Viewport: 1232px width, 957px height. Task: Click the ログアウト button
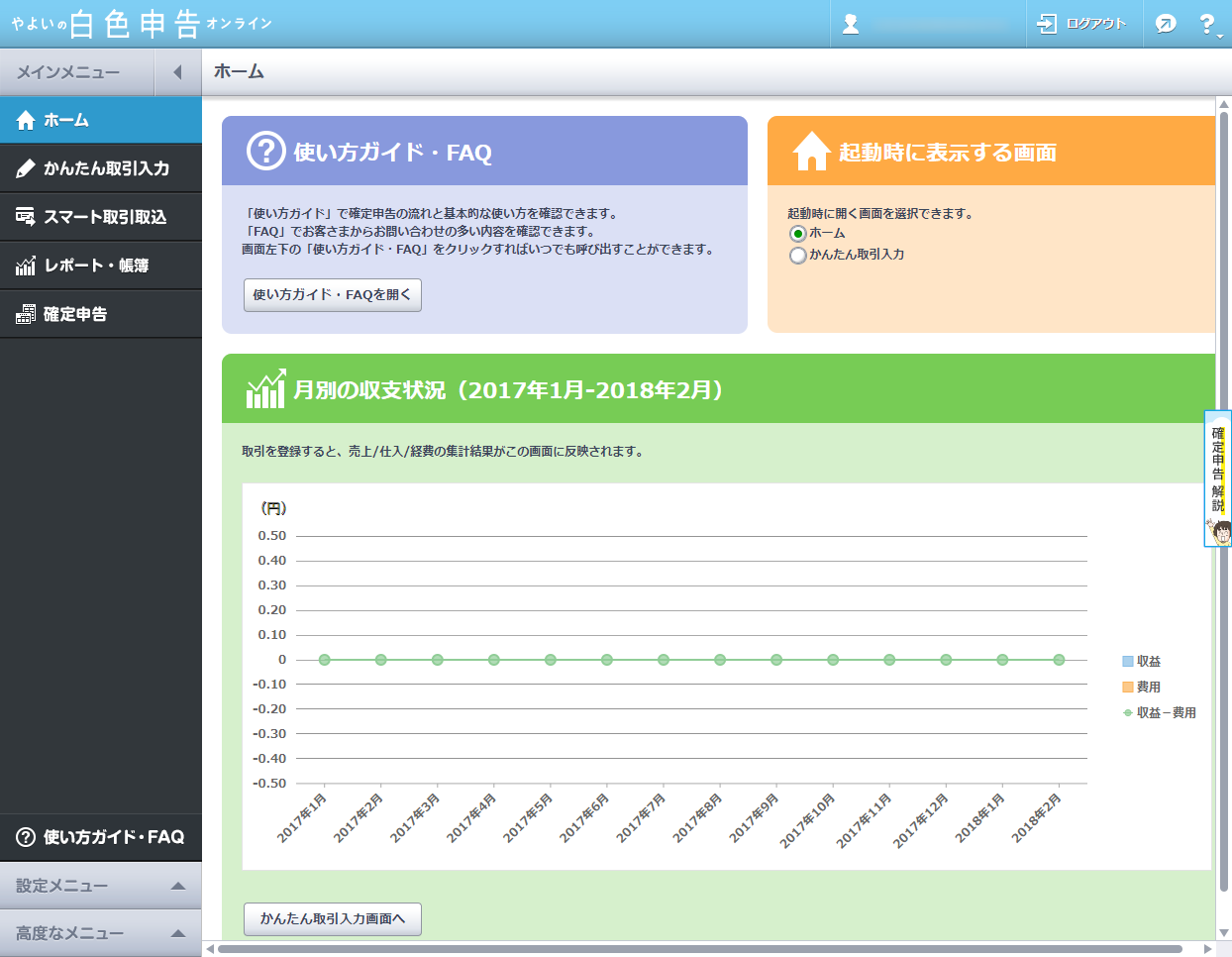(1083, 24)
